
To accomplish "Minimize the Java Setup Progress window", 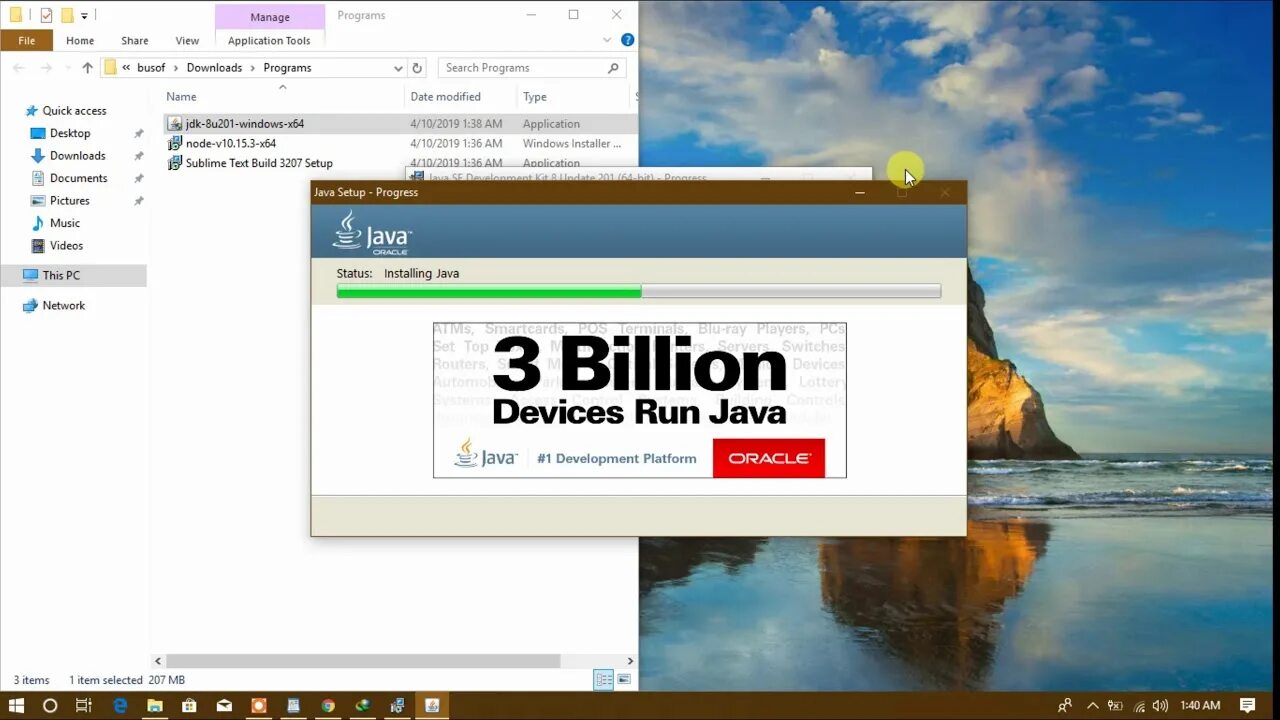I will (860, 192).
